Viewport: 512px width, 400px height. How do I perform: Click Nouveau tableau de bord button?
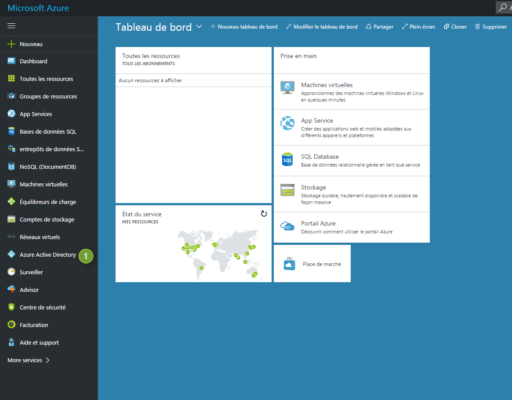[244, 27]
